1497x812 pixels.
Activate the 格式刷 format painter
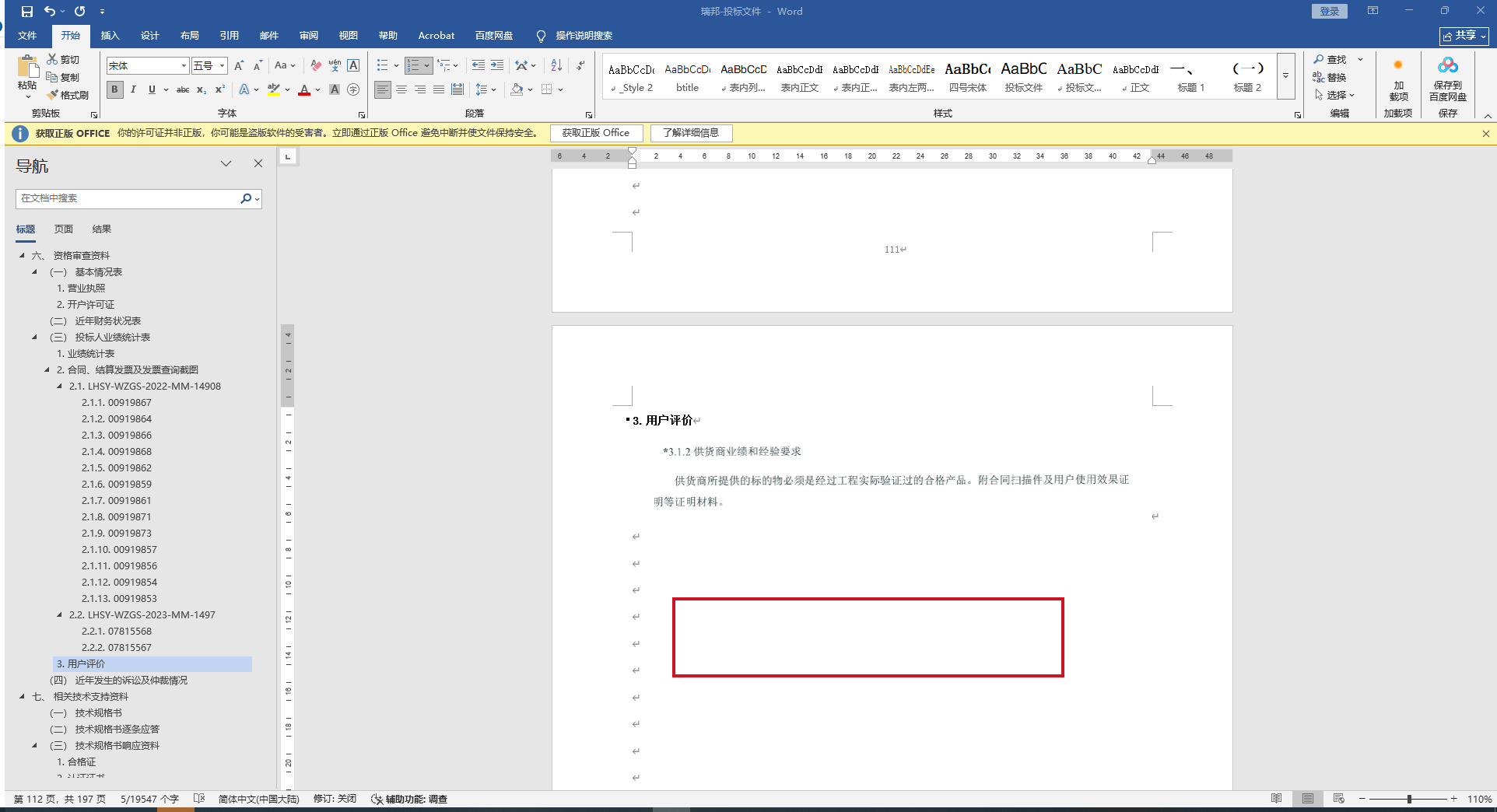coord(68,95)
